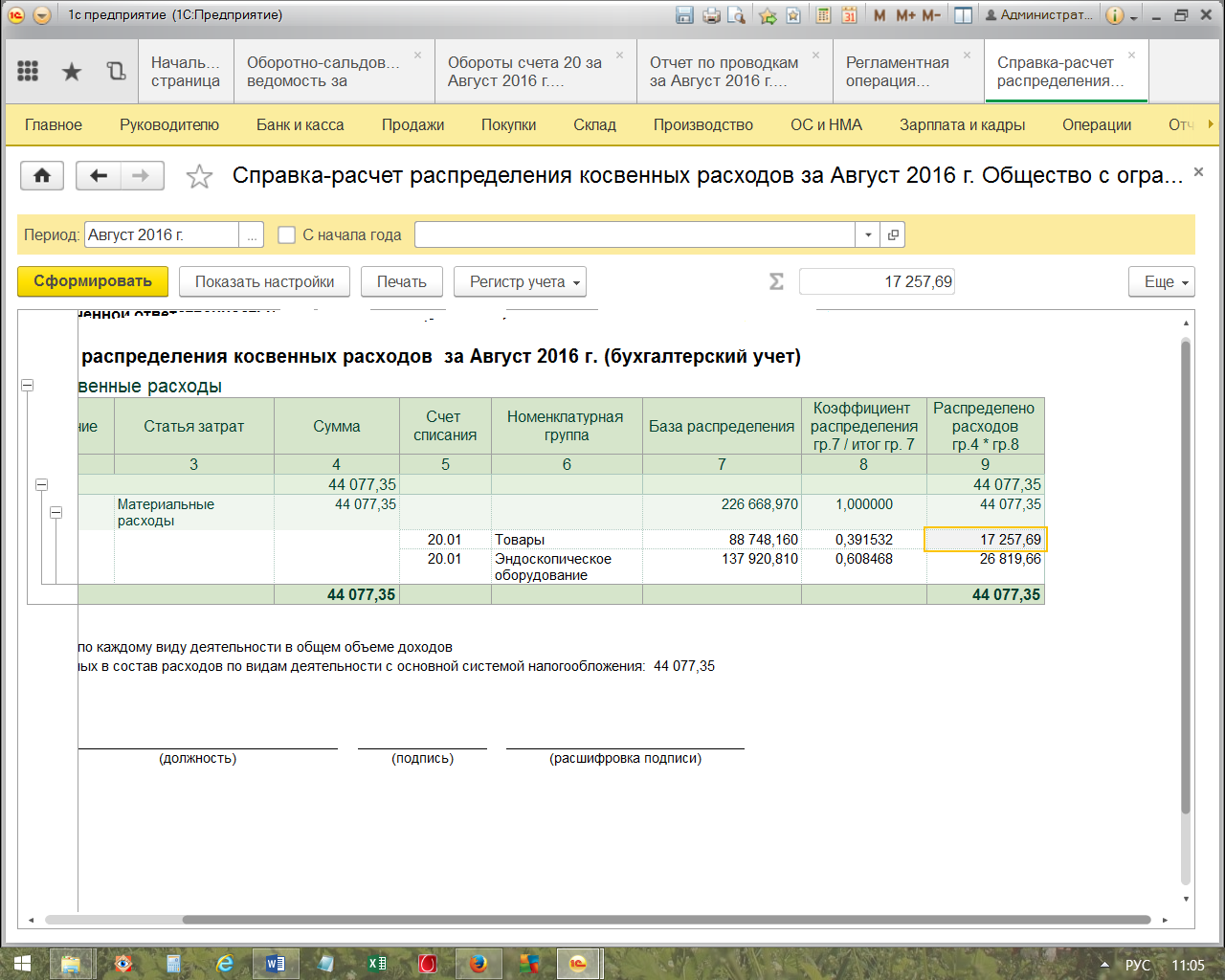This screenshot has width=1225, height=980.
Task: Open Firefox from the taskbar
Action: click(478, 964)
